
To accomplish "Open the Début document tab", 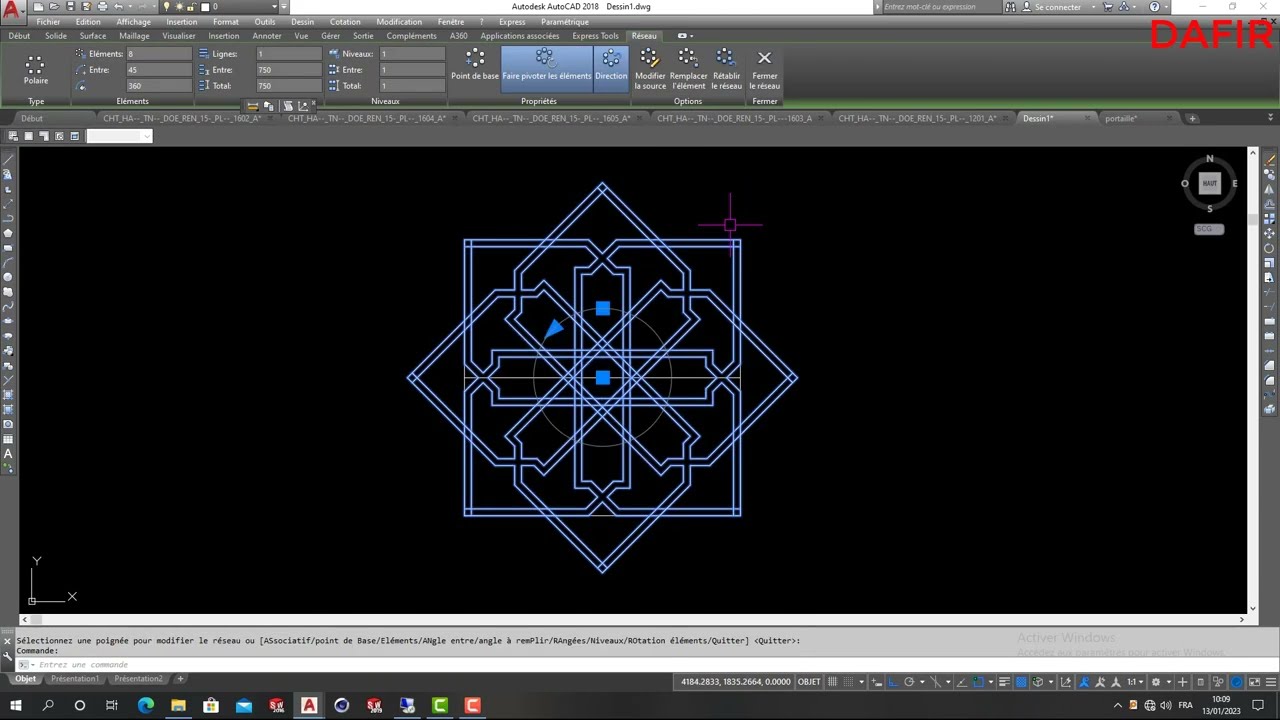I will click(32, 118).
